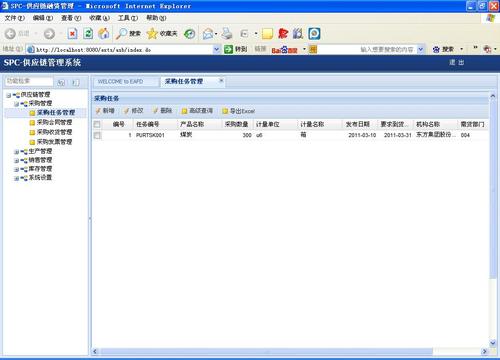Screen dimensions: 500x360
Task: Click the Edit page icon beside the printer
Action: tap(244, 33)
